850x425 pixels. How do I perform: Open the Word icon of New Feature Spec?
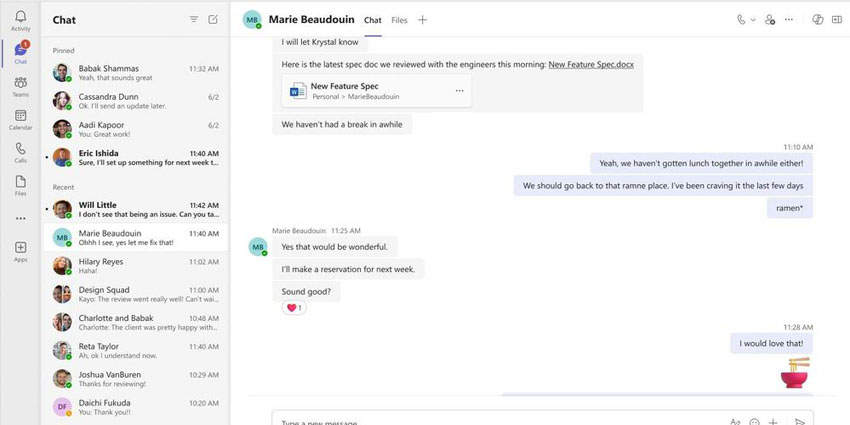pos(298,91)
